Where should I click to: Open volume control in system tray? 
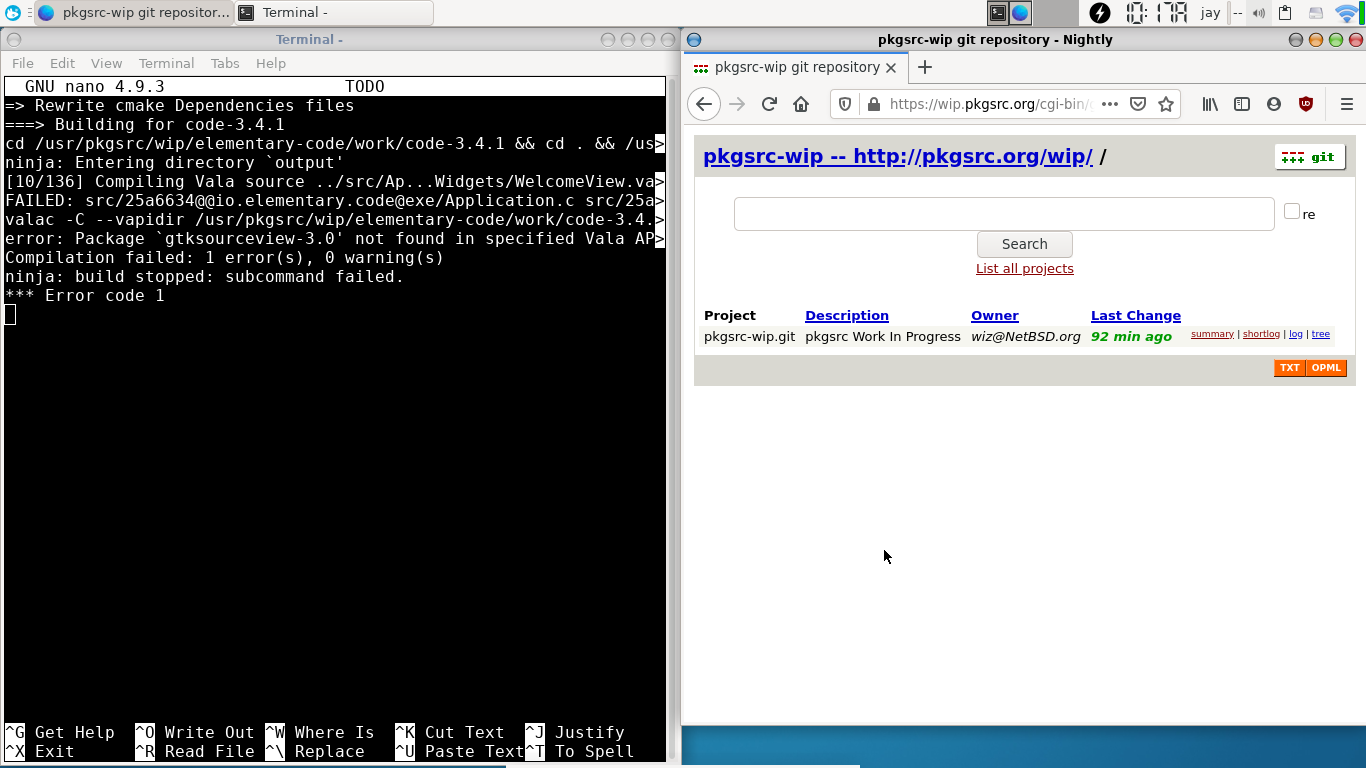click(x=1259, y=13)
